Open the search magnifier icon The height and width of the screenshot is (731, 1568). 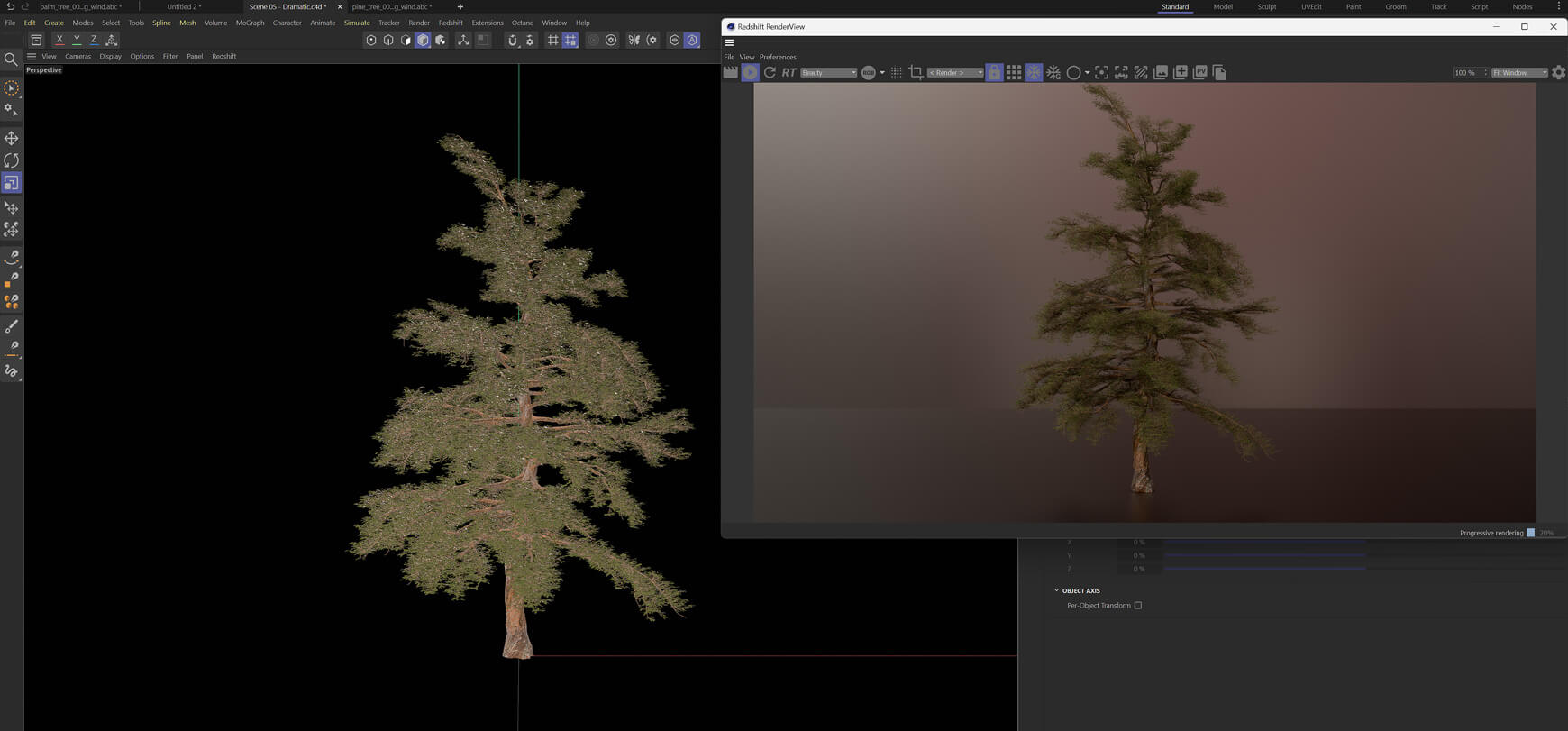click(x=11, y=59)
